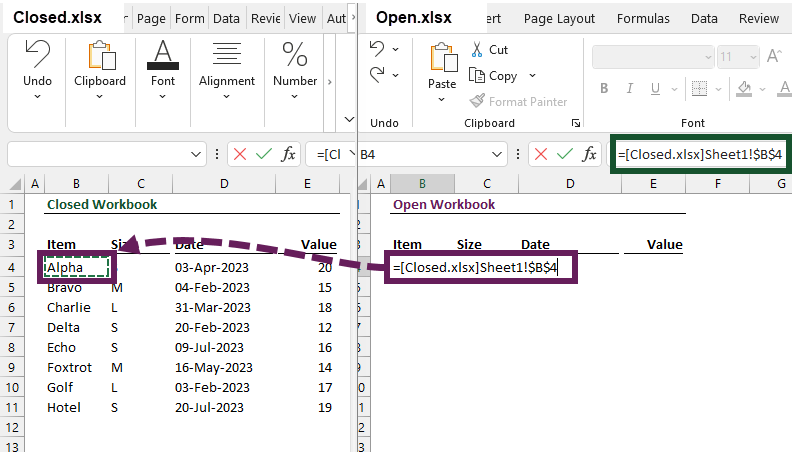This screenshot has height=452, width=792.
Task: Open Clipboard group in Closed.xlsx
Action: click(100, 69)
